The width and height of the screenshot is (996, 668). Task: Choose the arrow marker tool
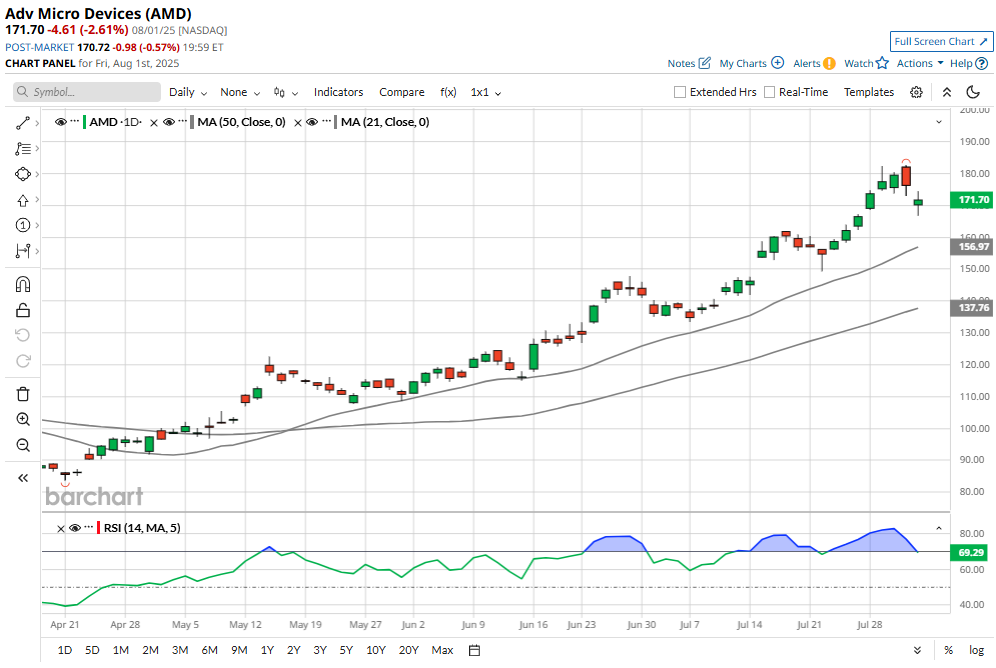click(x=23, y=200)
